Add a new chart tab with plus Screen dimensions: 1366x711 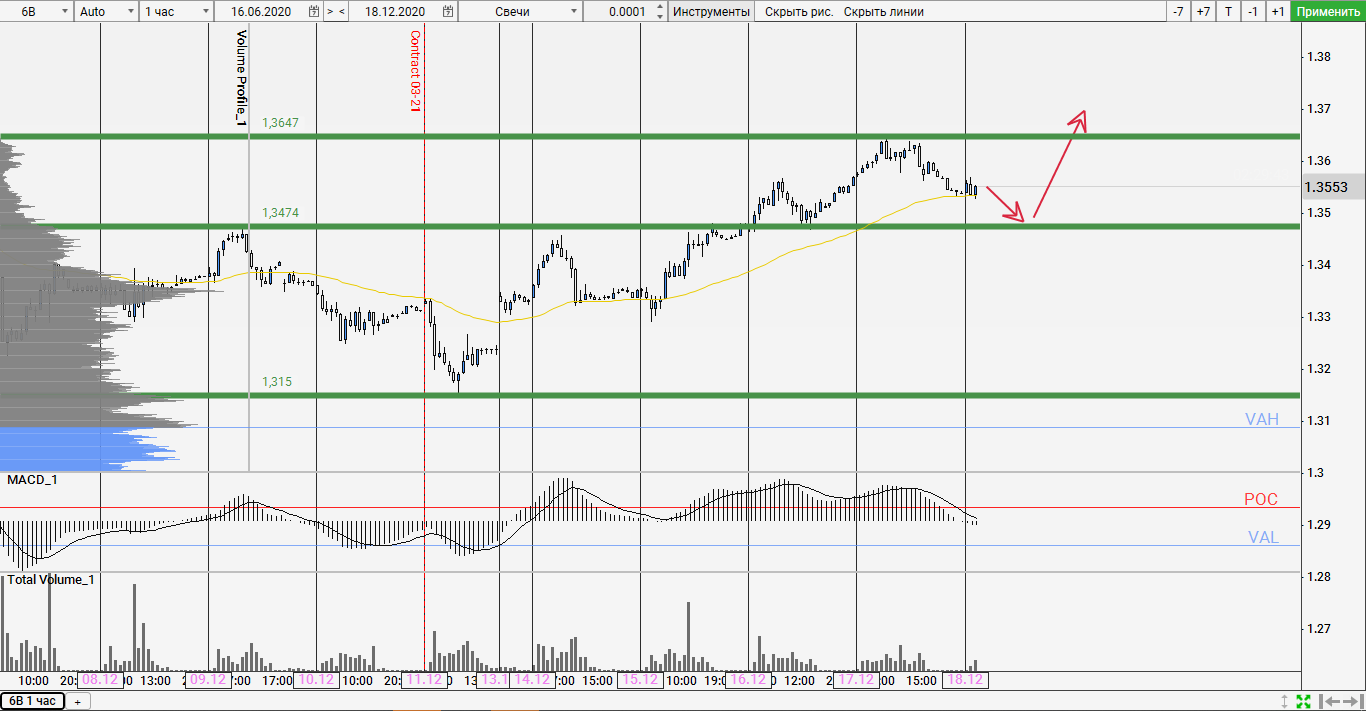pyautogui.click(x=77, y=702)
